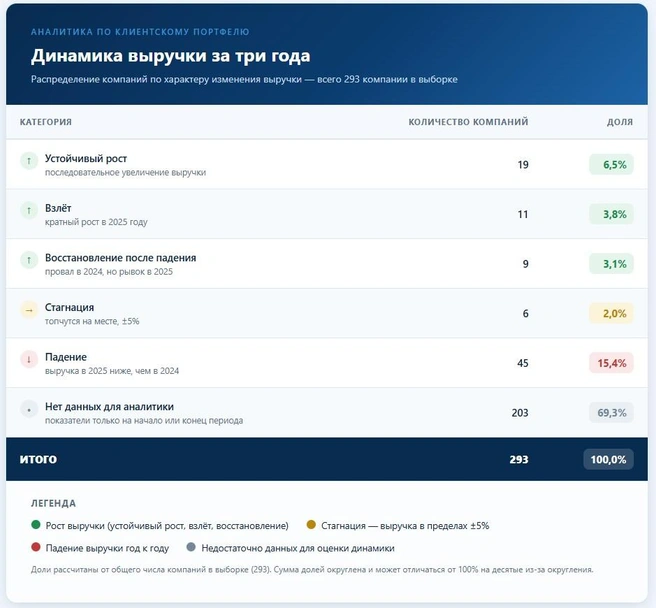656x608 pixels.
Task: Click the АНАЛИТИКА ПО КЛИЕНТСКОМУ ПОРТФЕЛЮ label
Action: 140,32
